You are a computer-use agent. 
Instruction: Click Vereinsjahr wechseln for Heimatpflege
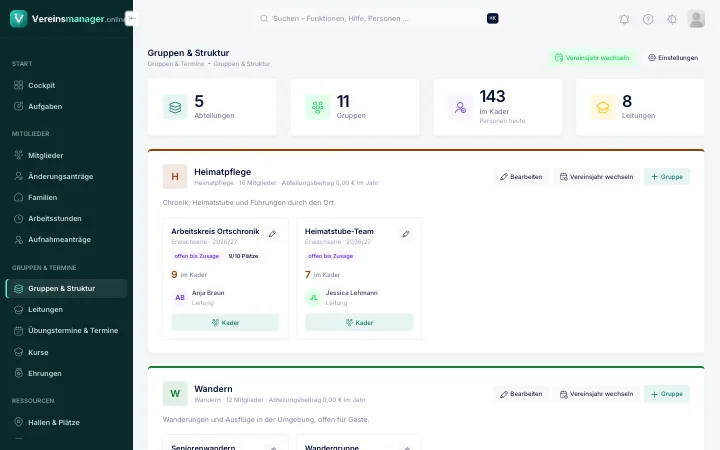(x=596, y=177)
